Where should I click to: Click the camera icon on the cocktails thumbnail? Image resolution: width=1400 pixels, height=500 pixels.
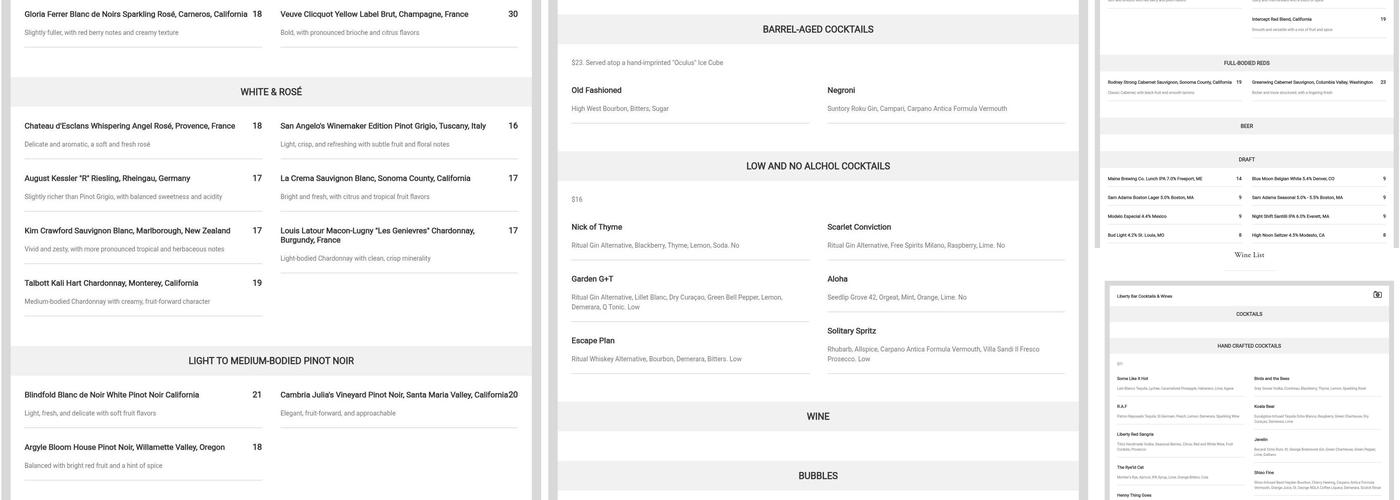pos(1377,295)
